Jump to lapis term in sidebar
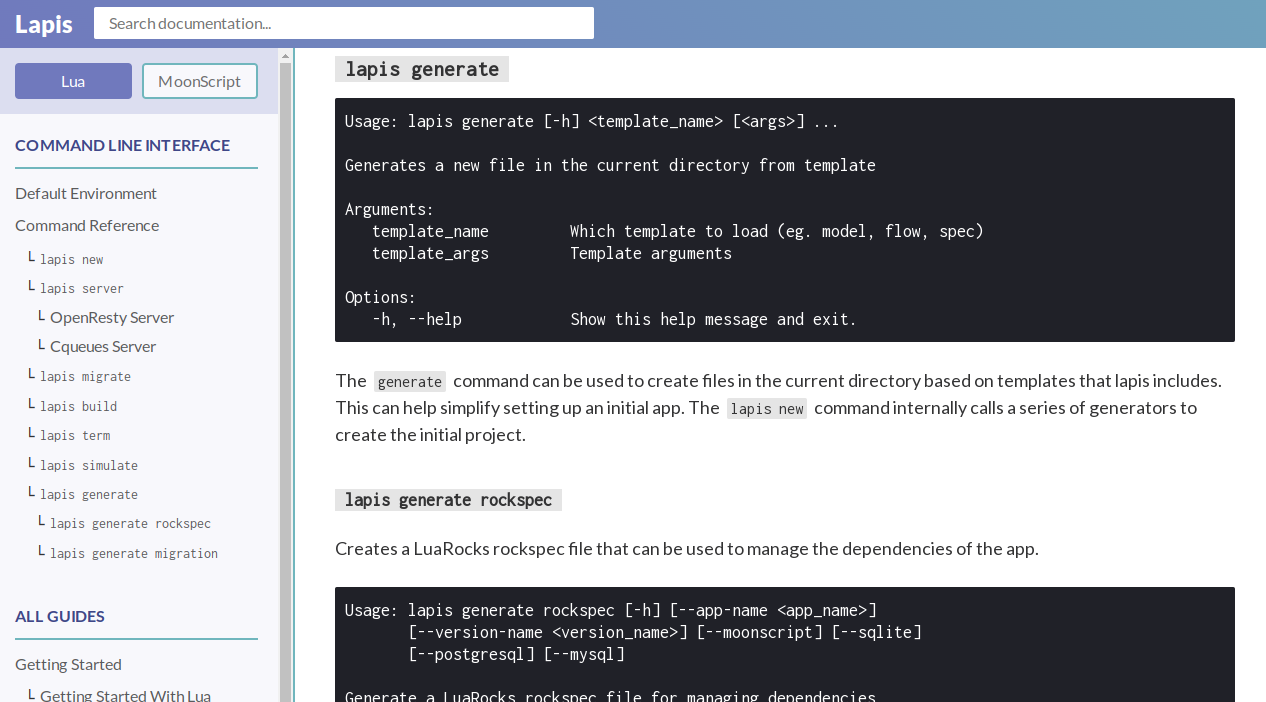 tap(75, 435)
